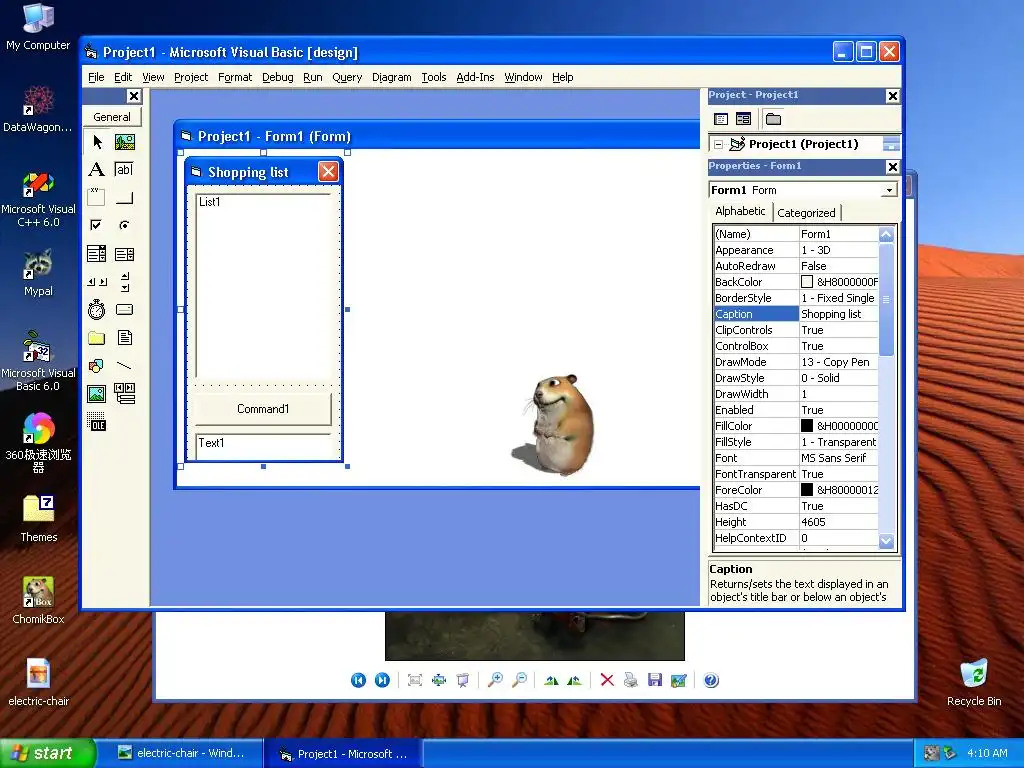Select the ComboBox control tool
This screenshot has width=1024, height=768.
click(x=97, y=253)
